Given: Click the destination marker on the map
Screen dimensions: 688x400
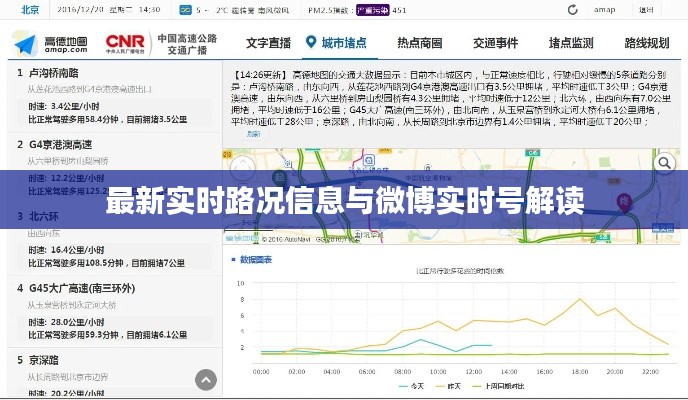Looking at the screenshot, I should [x=627, y=201].
